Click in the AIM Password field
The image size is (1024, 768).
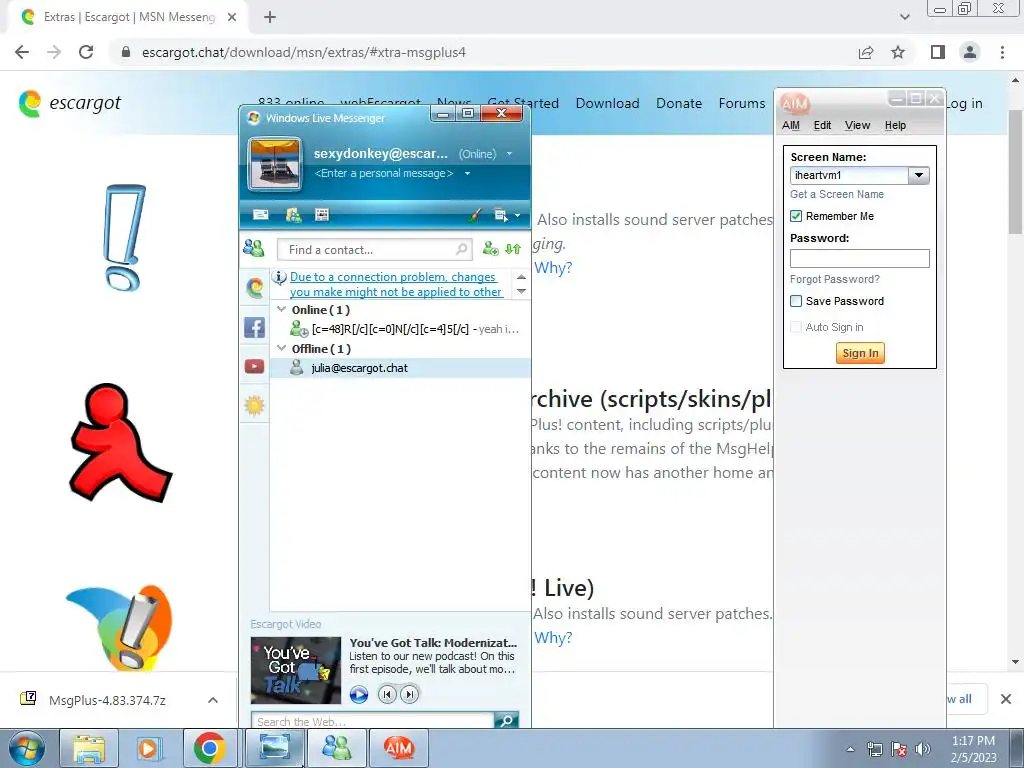click(859, 259)
